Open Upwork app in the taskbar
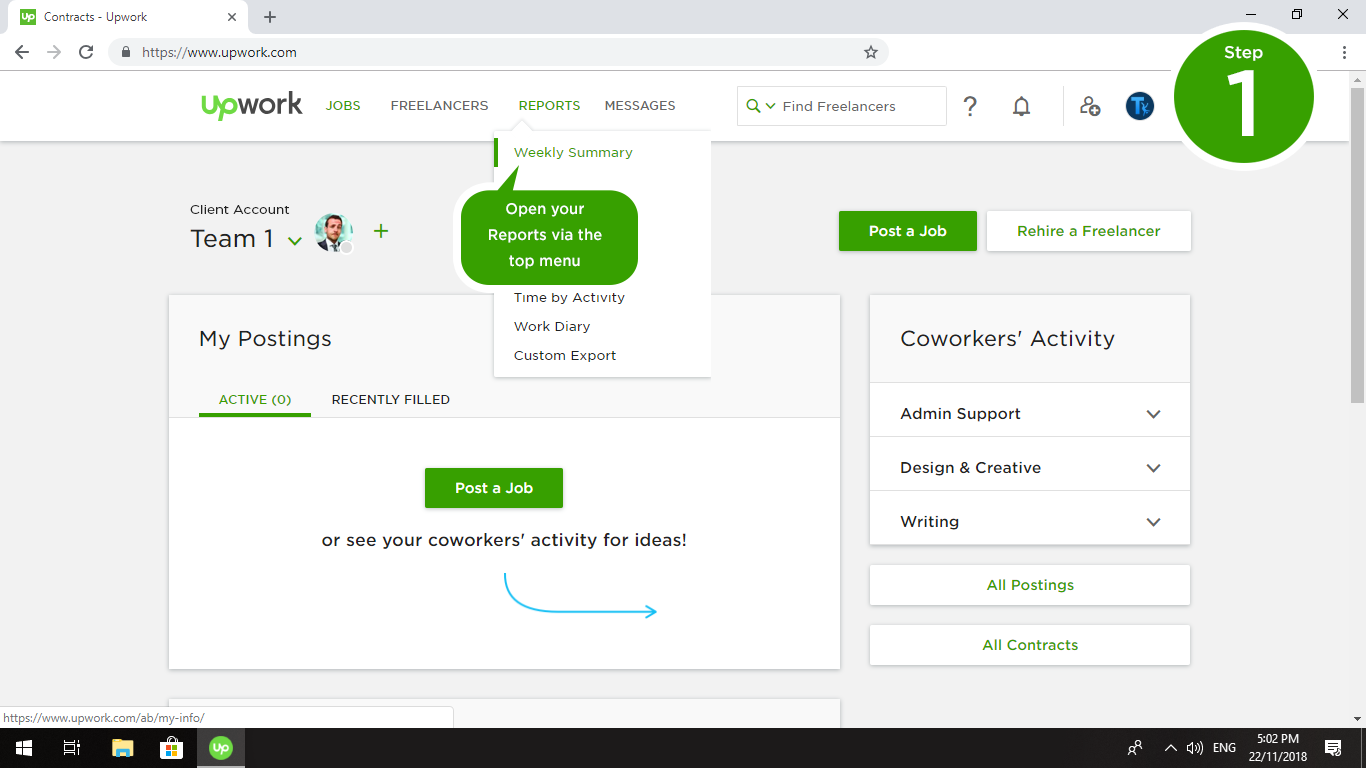The height and width of the screenshot is (768, 1366). click(221, 748)
